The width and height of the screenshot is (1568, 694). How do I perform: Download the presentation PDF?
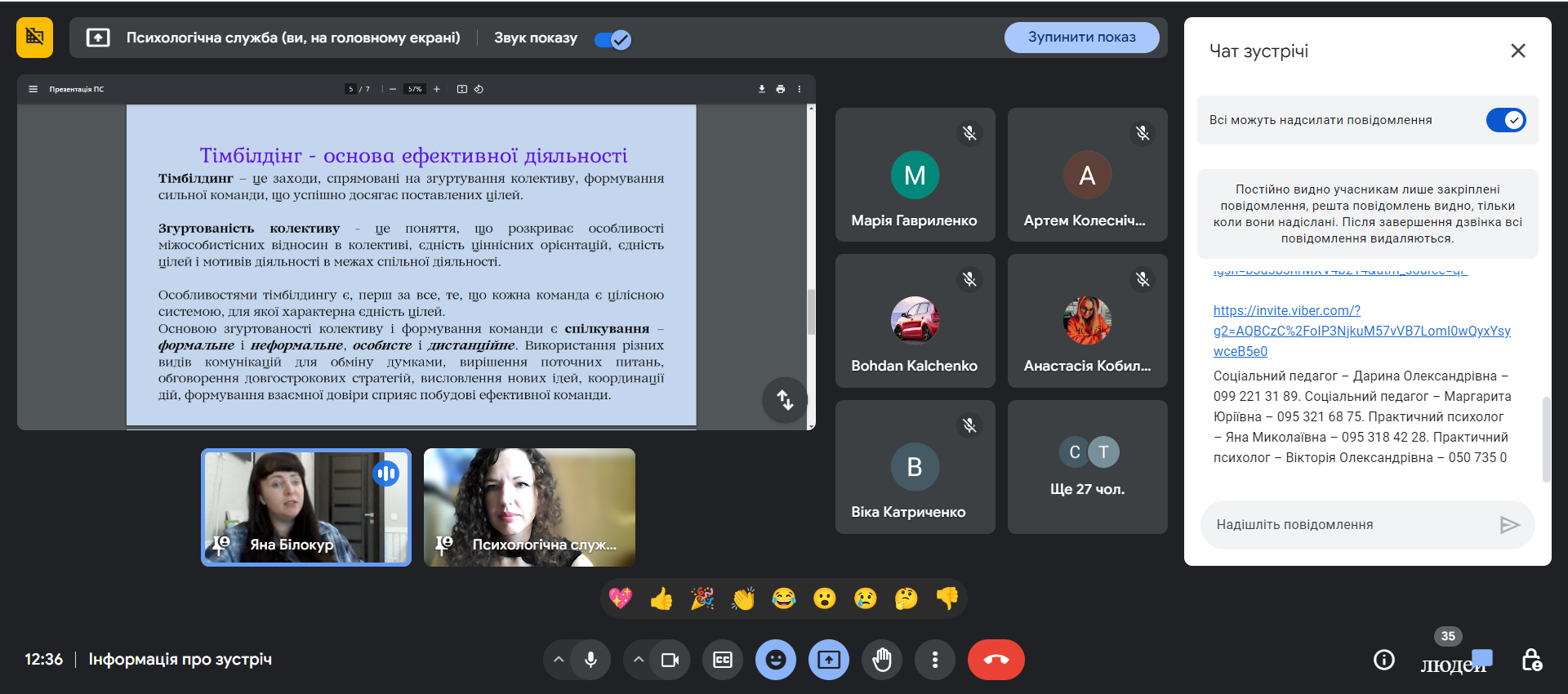click(x=762, y=89)
